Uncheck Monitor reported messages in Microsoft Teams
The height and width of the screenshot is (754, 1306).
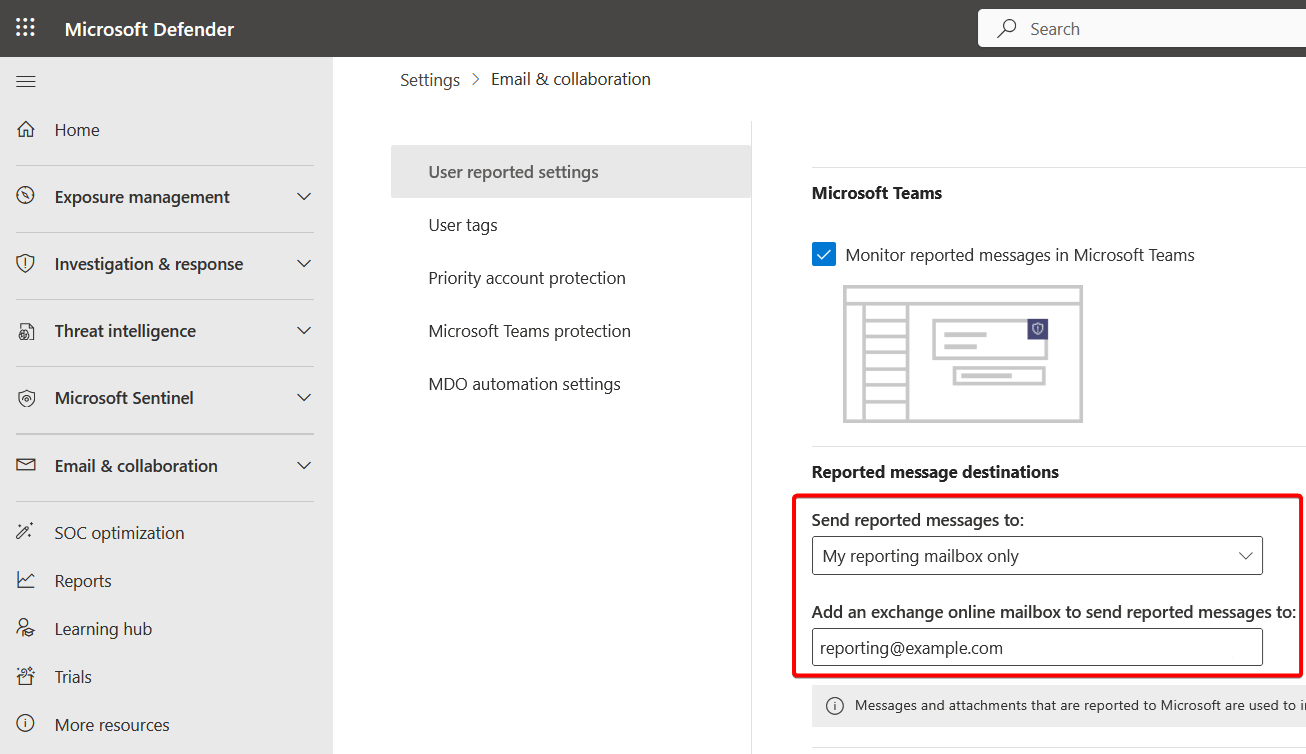click(824, 254)
